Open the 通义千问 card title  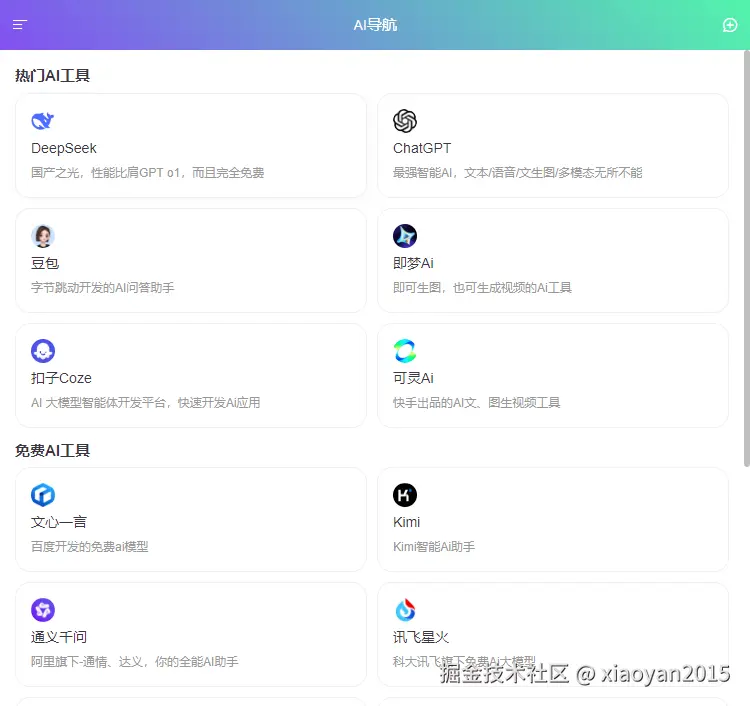click(x=59, y=637)
